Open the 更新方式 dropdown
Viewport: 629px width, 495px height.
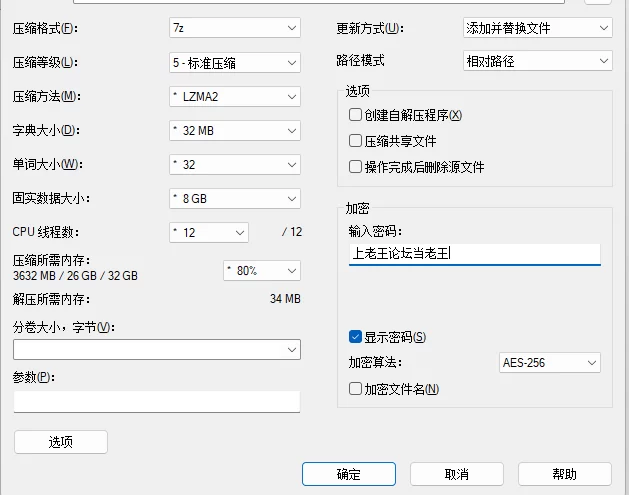click(x=538, y=29)
